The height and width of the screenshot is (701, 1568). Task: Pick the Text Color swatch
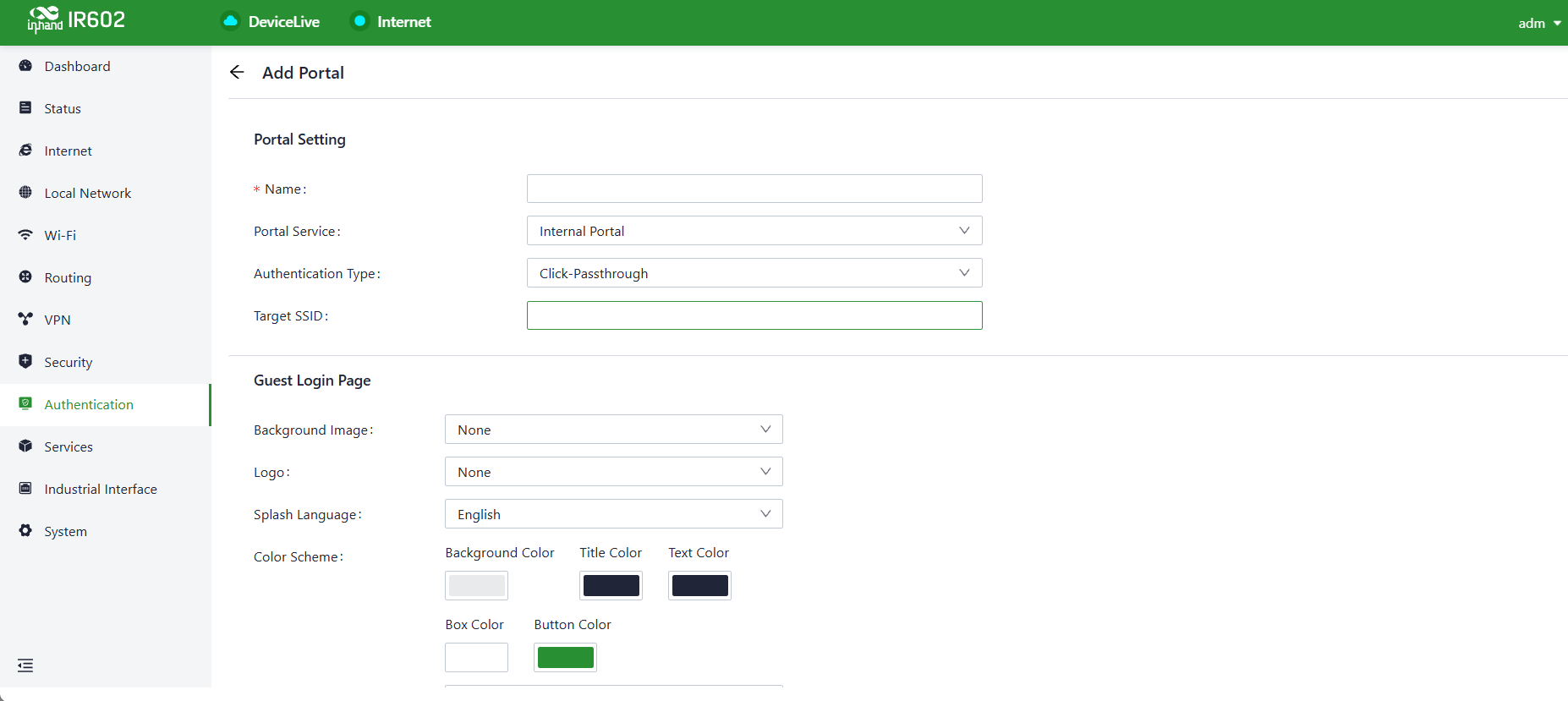click(700, 586)
